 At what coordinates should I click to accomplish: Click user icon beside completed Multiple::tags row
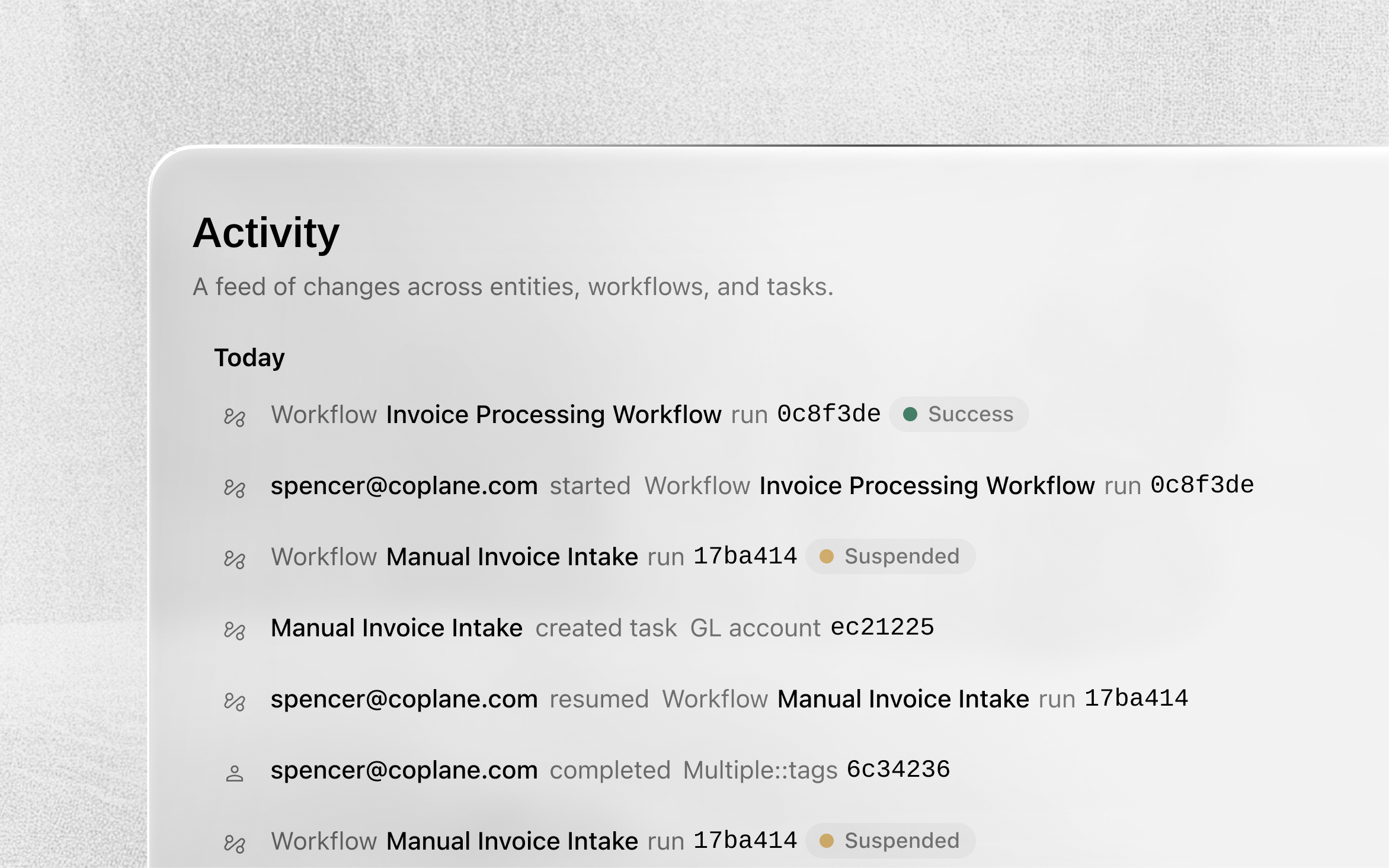coord(235,773)
